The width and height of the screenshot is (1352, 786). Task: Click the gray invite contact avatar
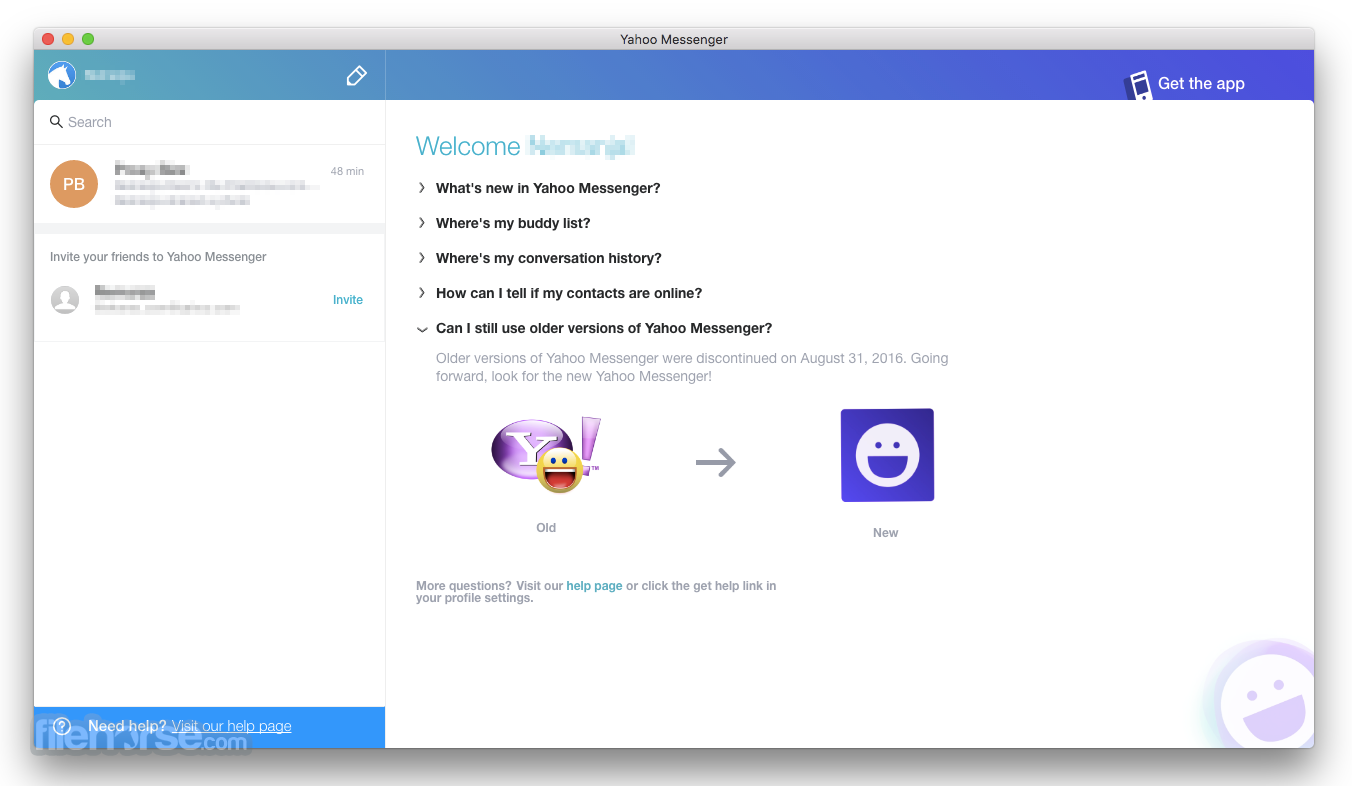pyautogui.click(x=65, y=300)
